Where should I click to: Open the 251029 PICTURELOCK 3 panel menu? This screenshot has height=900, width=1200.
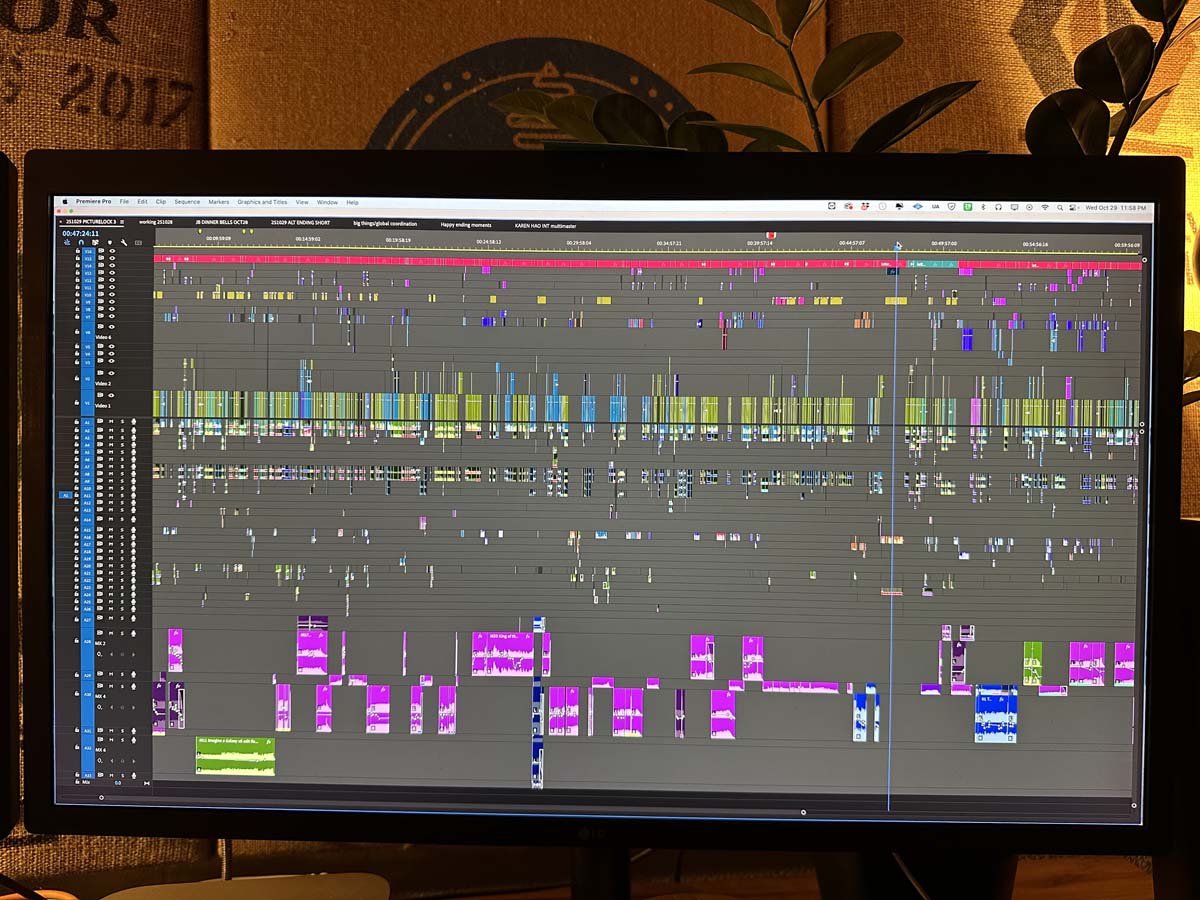pos(122,222)
